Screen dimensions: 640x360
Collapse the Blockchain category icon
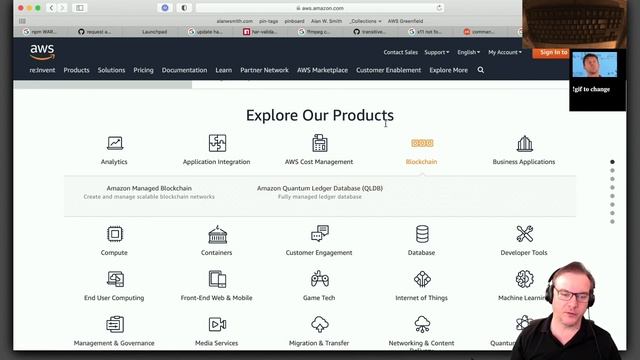tap(422, 143)
